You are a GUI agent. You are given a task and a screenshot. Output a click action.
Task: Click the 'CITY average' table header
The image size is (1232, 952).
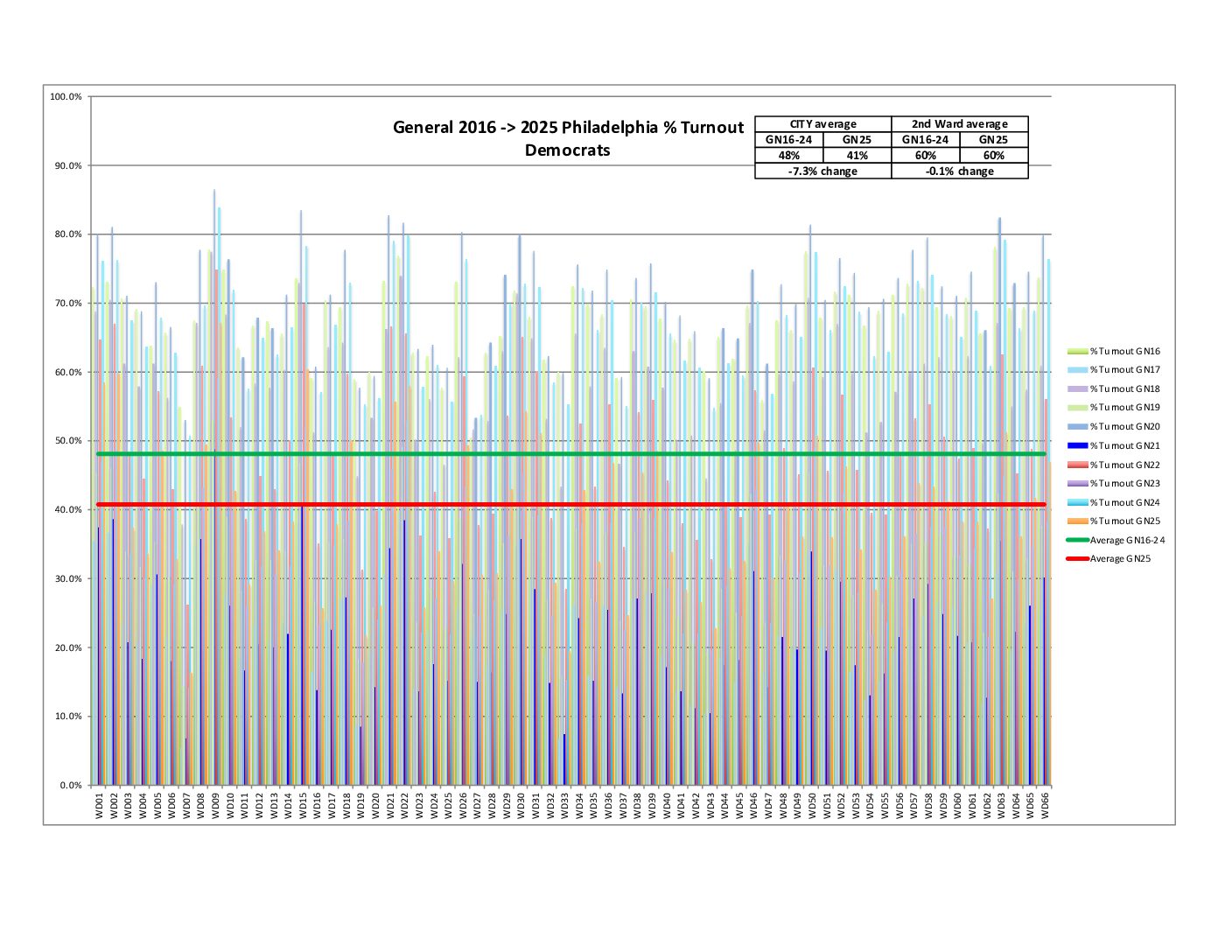click(822, 124)
